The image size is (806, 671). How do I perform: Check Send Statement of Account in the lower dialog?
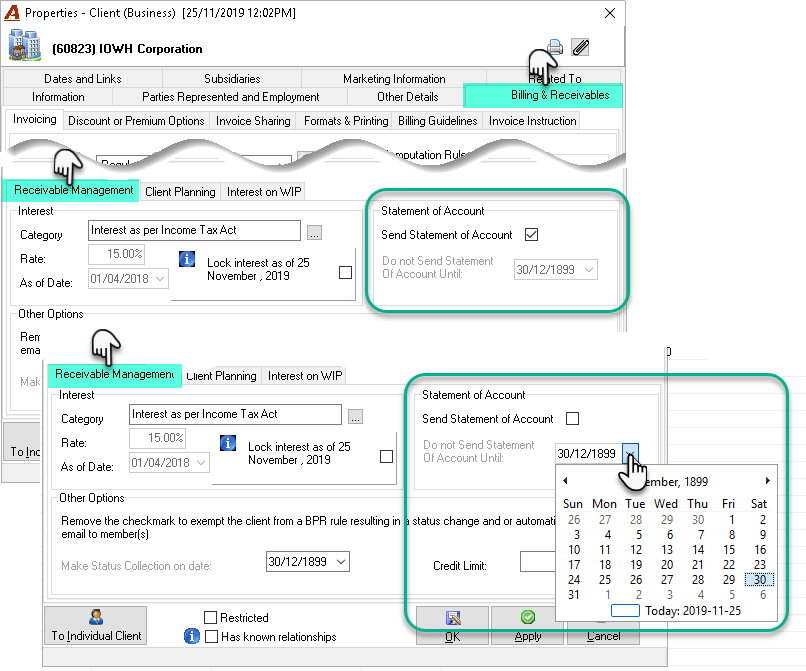572,419
